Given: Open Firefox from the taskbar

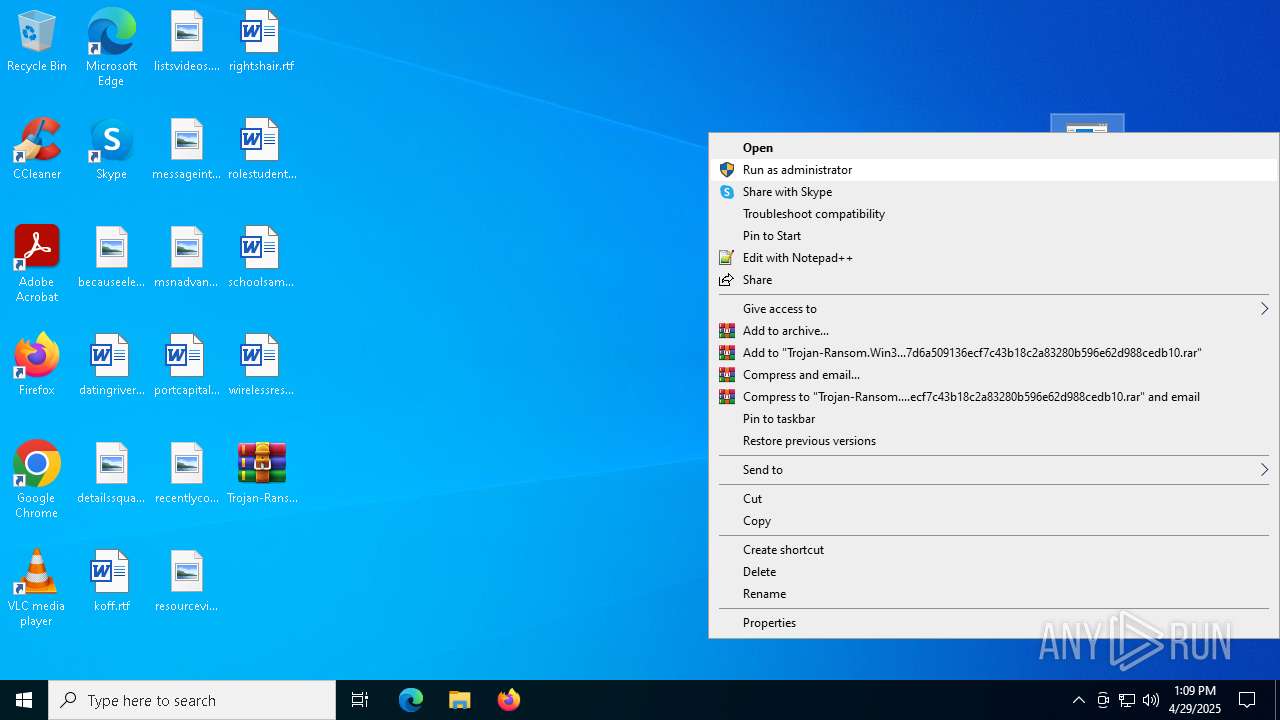Looking at the screenshot, I should 509,700.
